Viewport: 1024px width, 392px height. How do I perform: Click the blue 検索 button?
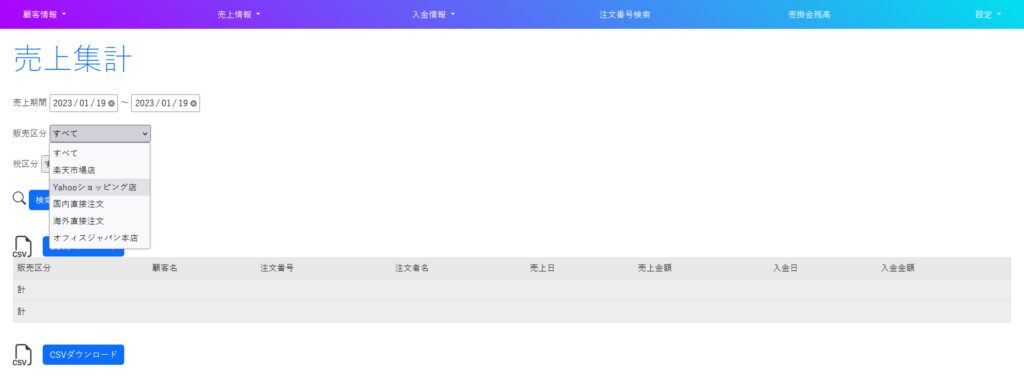click(39, 200)
